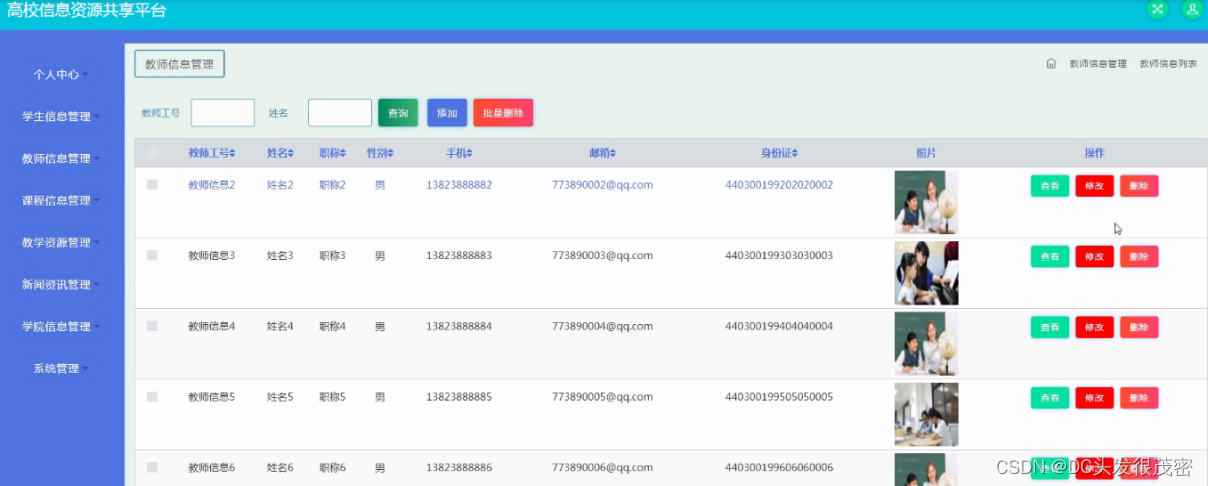This screenshot has height=486, width=1208.
Task: Go to home via breadcrumb house icon
Action: (x=1051, y=63)
